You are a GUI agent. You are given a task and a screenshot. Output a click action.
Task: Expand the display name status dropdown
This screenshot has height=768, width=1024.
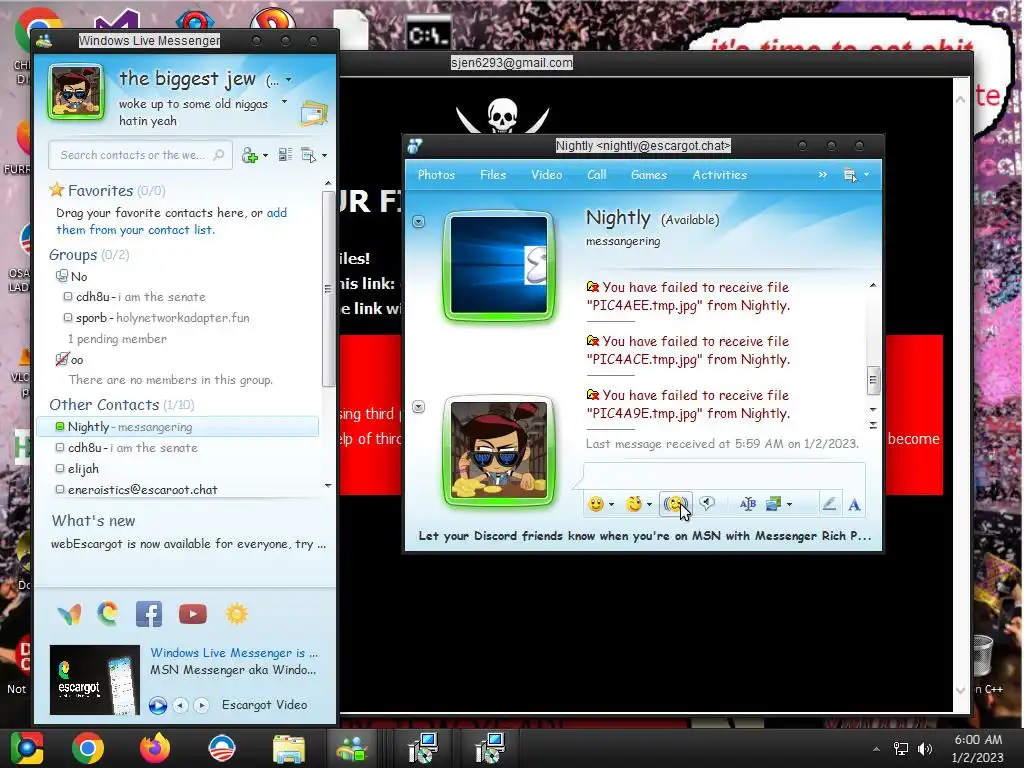pos(288,80)
